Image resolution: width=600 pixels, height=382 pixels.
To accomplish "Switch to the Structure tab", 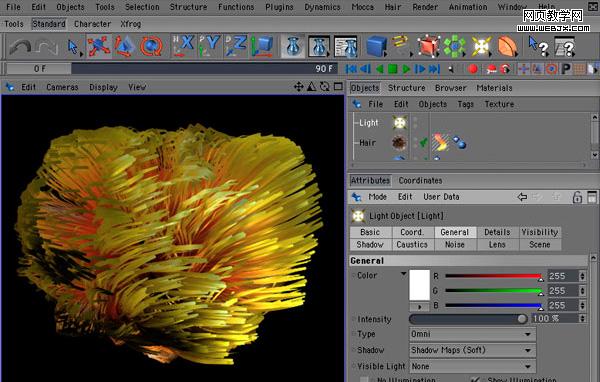I will point(406,88).
